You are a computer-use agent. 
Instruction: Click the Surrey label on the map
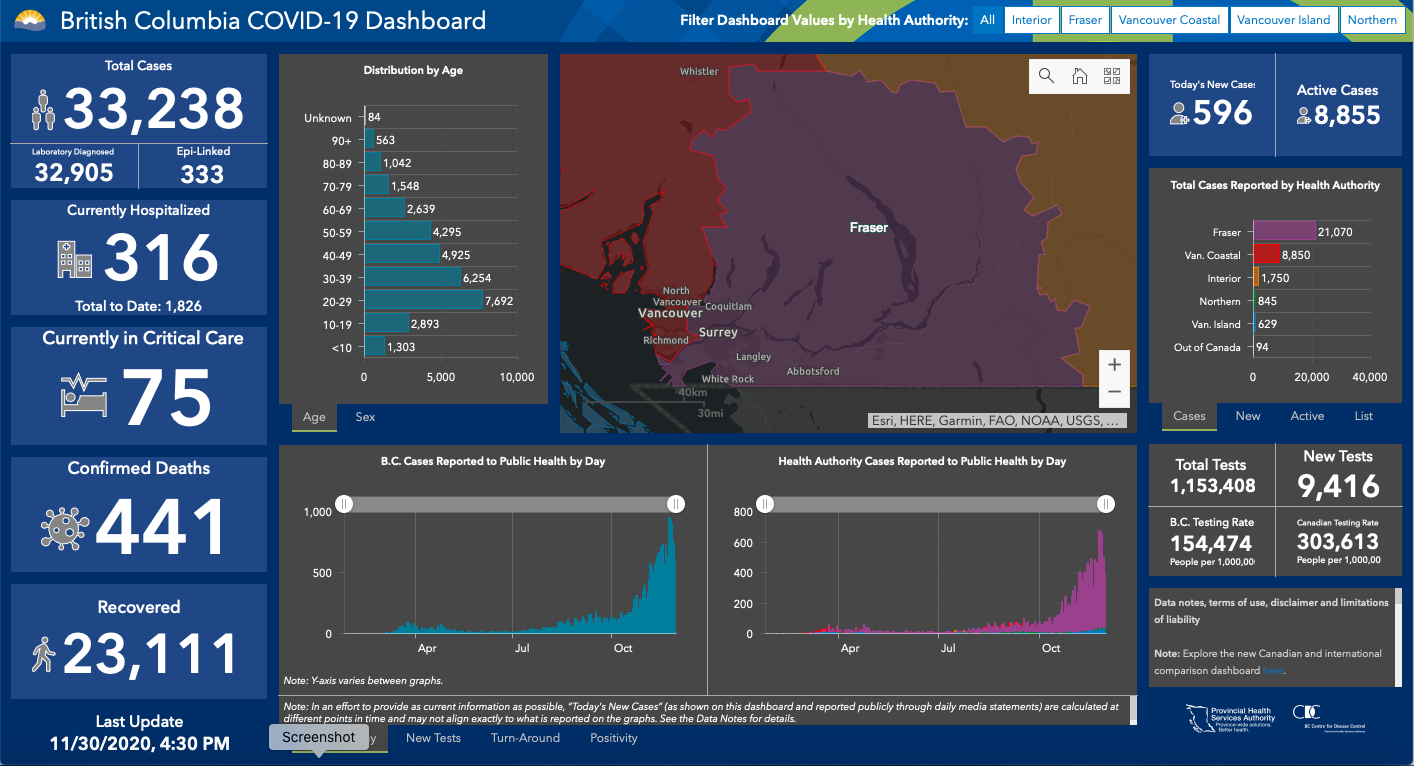[718, 332]
